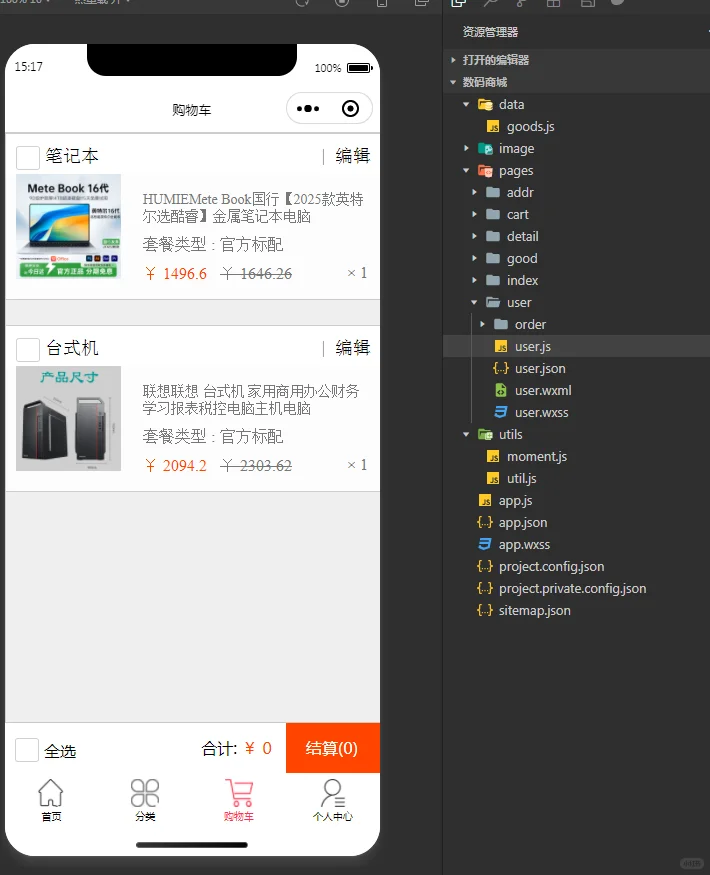The image size is (710, 875).
Task: Open the 台式机 product thumbnail
Action: click(x=68, y=419)
